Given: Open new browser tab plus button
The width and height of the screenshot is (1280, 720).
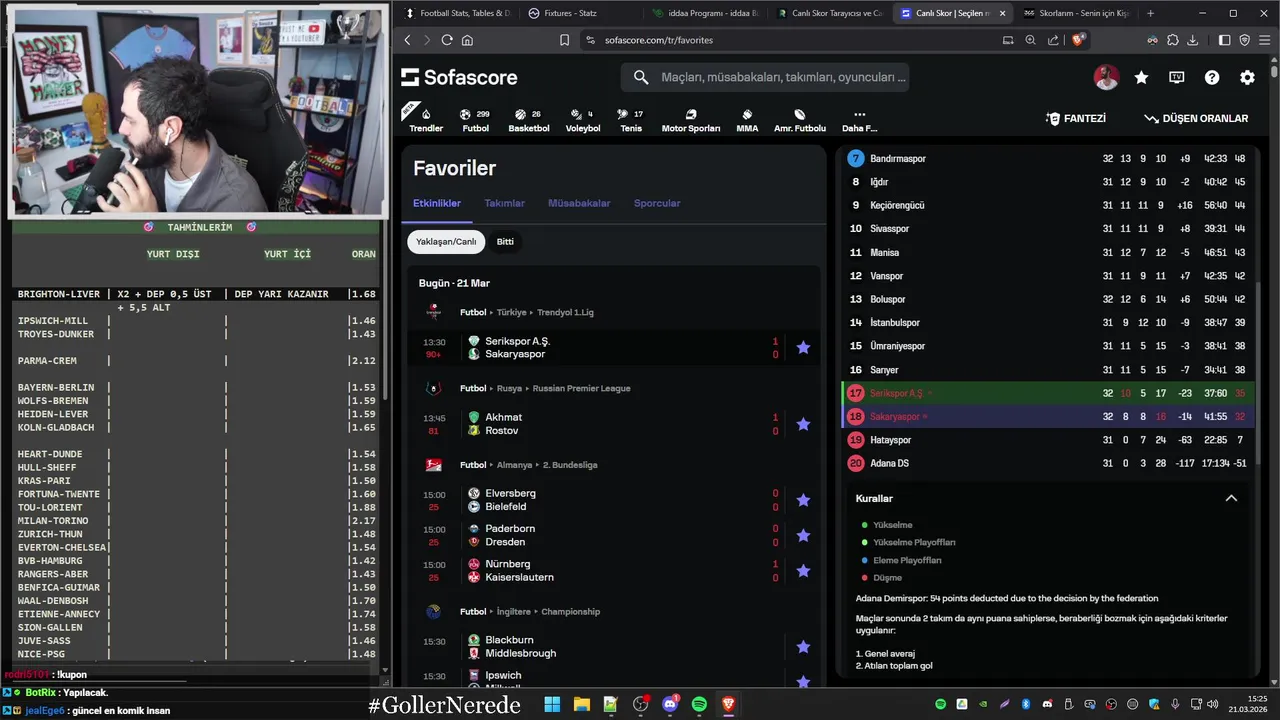Looking at the screenshot, I should click(x=1150, y=13).
